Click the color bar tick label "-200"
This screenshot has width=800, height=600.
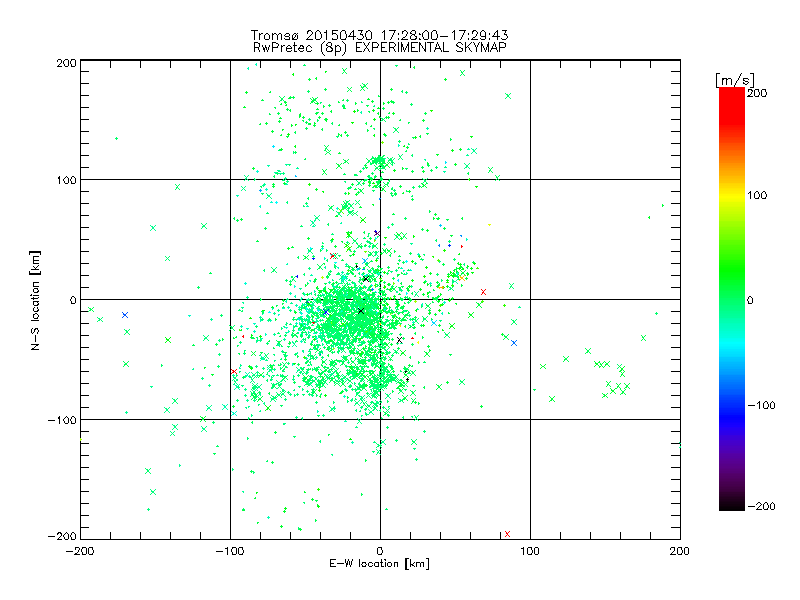click(x=761, y=506)
